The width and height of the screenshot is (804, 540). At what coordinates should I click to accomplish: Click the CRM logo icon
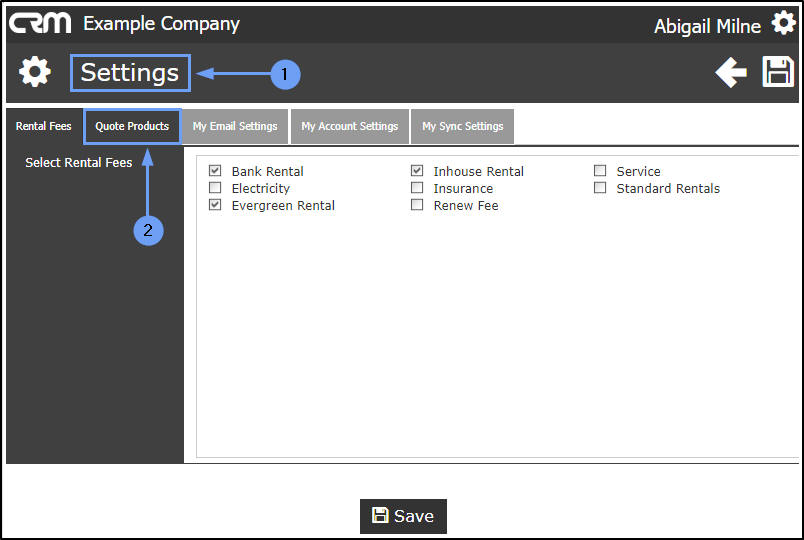(40, 23)
